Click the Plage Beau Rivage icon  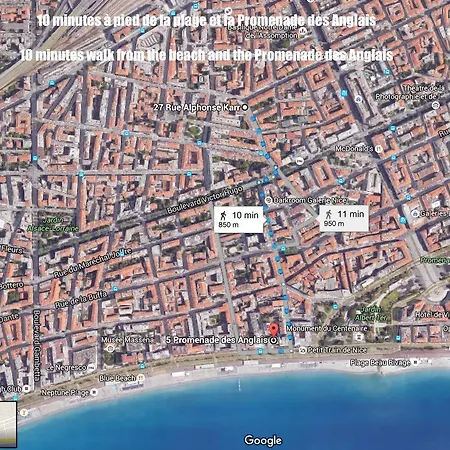415,362
